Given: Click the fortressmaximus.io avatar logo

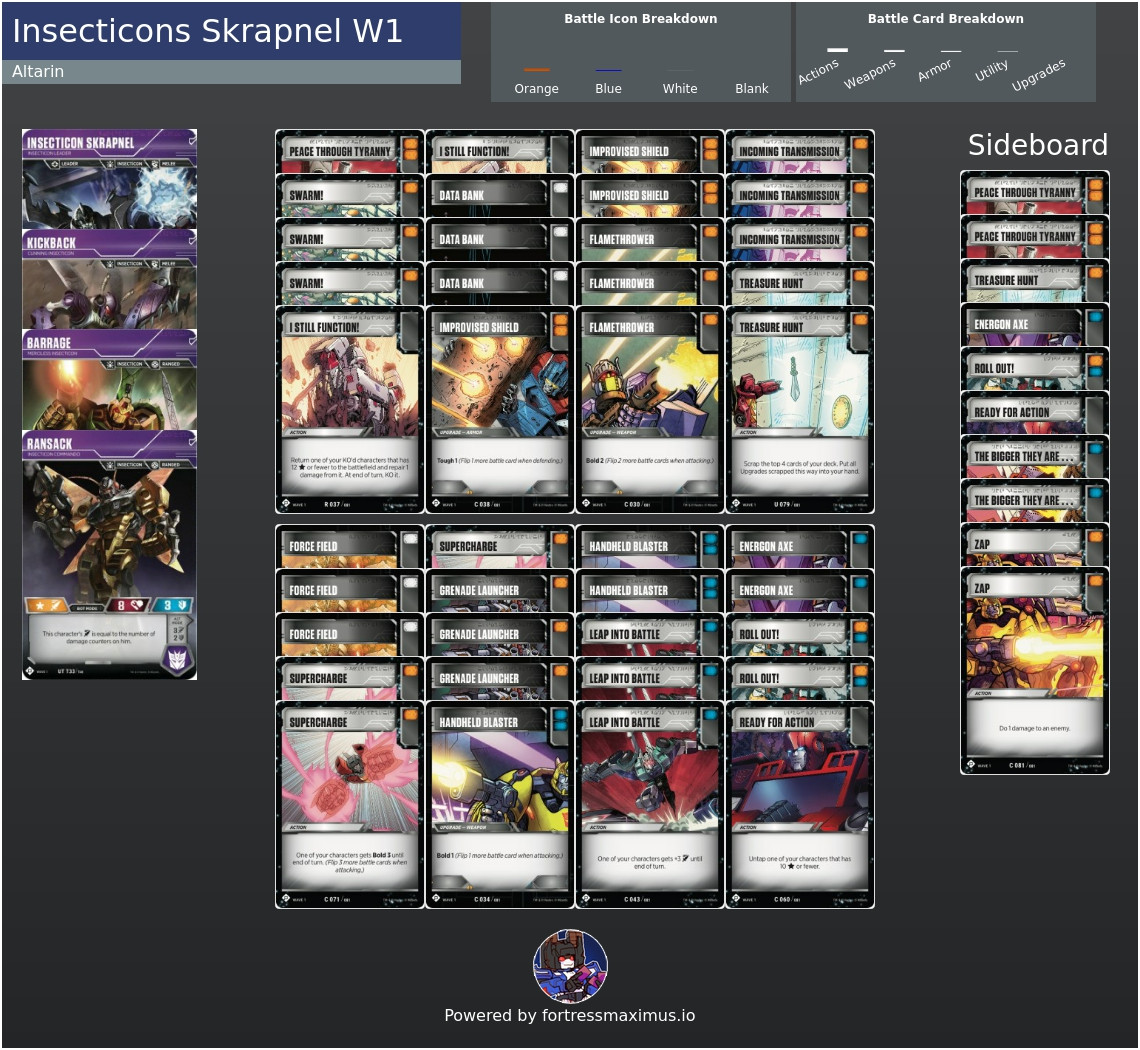Looking at the screenshot, I should click(x=571, y=966).
